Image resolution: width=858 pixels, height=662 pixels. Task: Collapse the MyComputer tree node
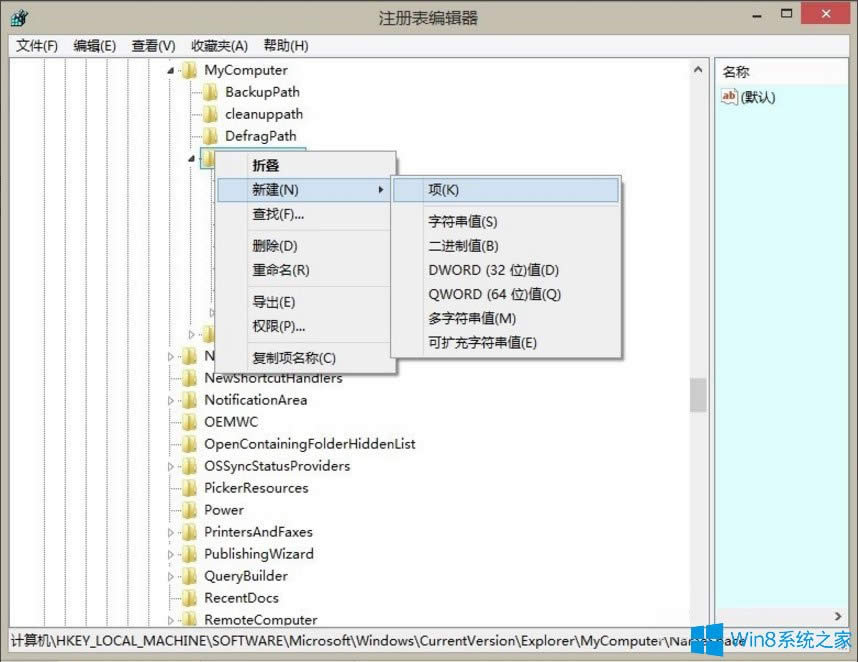click(x=170, y=70)
